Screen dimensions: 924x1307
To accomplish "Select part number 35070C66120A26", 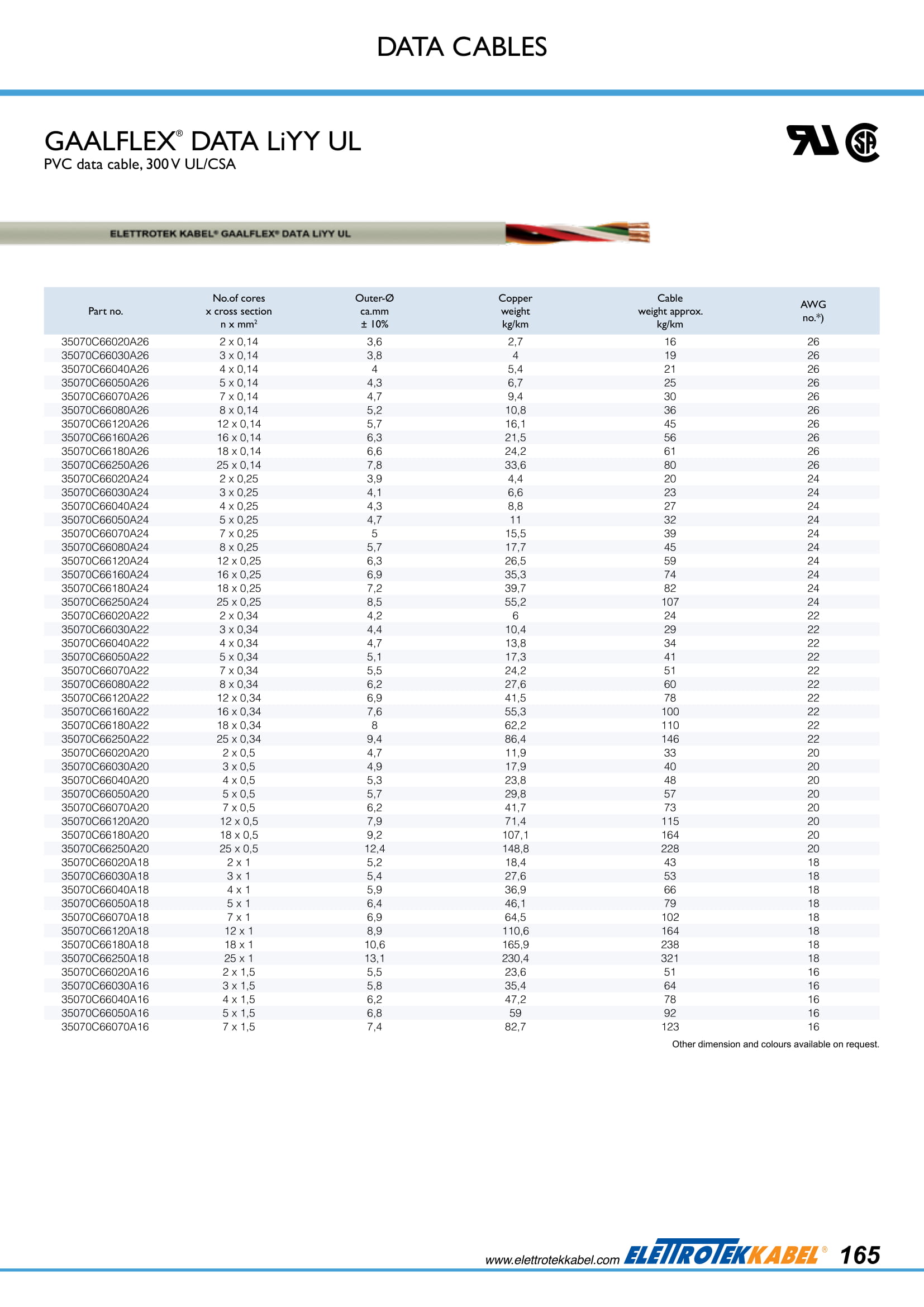I will click(x=105, y=424).
